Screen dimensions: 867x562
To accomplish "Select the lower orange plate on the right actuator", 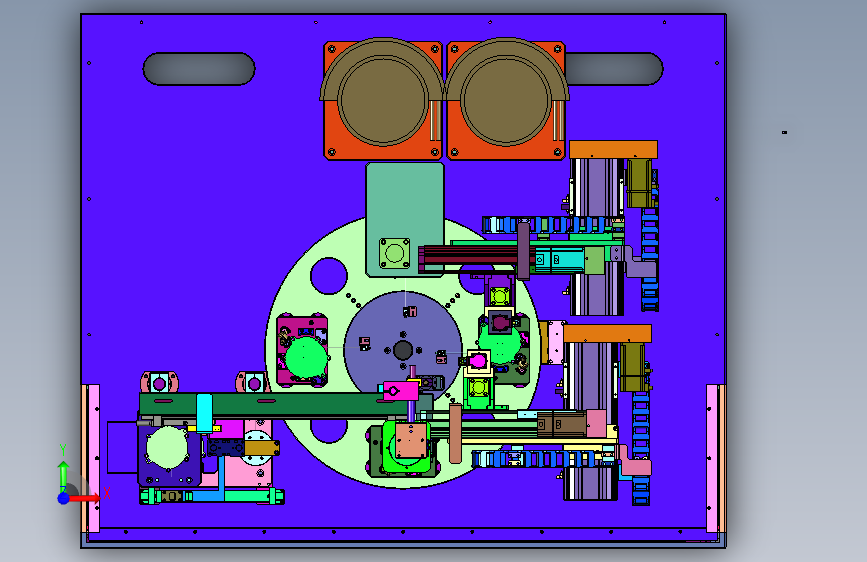I will 607,334.
